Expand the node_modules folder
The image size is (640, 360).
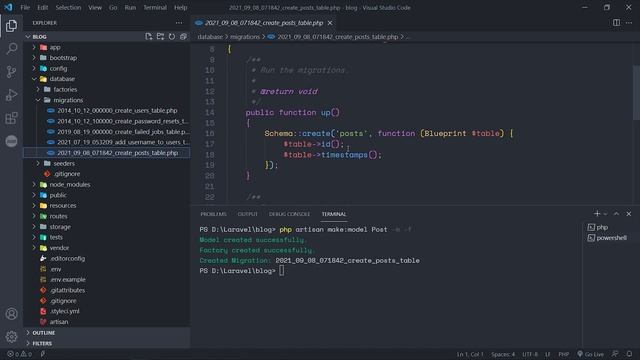107,184
